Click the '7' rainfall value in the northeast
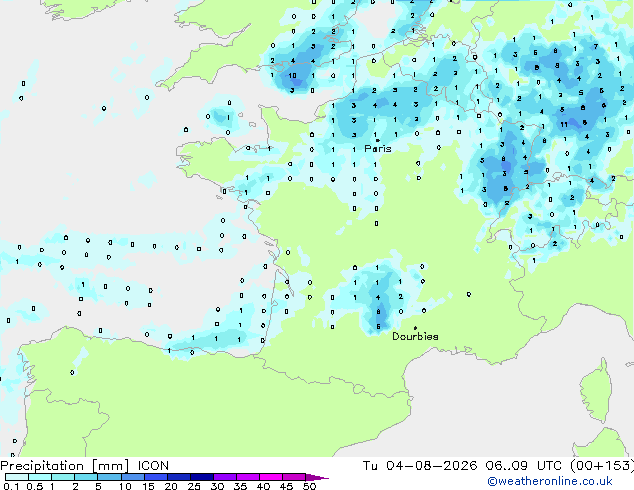This screenshot has width=634, height=490. (596, 47)
